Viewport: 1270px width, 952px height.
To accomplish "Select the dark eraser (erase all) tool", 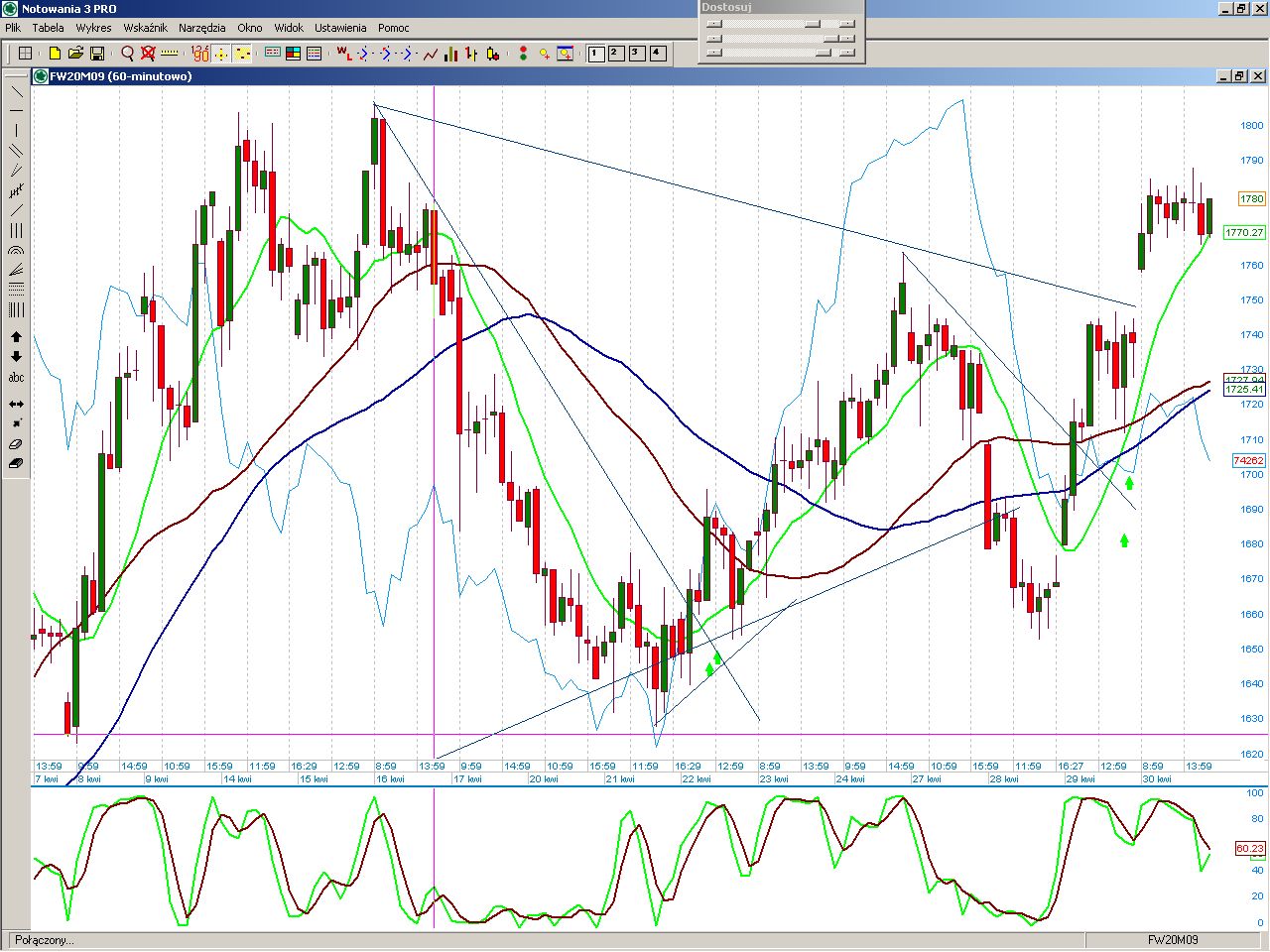I will [x=17, y=463].
